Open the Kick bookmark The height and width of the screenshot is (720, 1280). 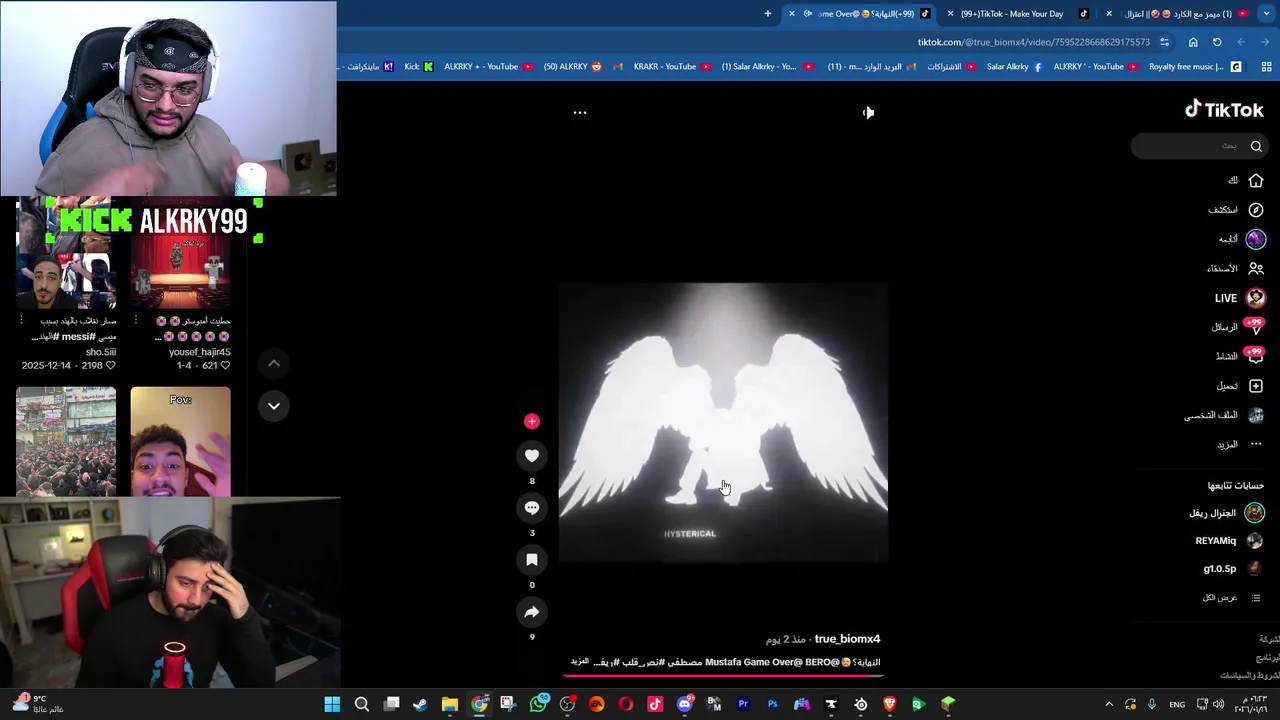click(419, 67)
